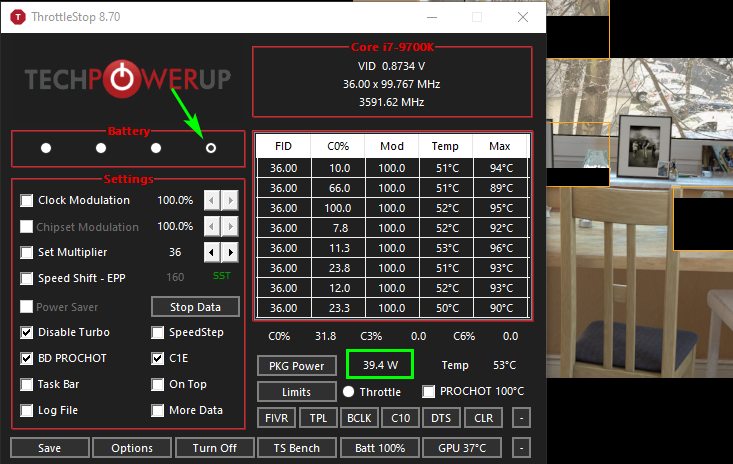Click the BCLK button
Image resolution: width=733 pixels, height=464 pixels.
359,418
